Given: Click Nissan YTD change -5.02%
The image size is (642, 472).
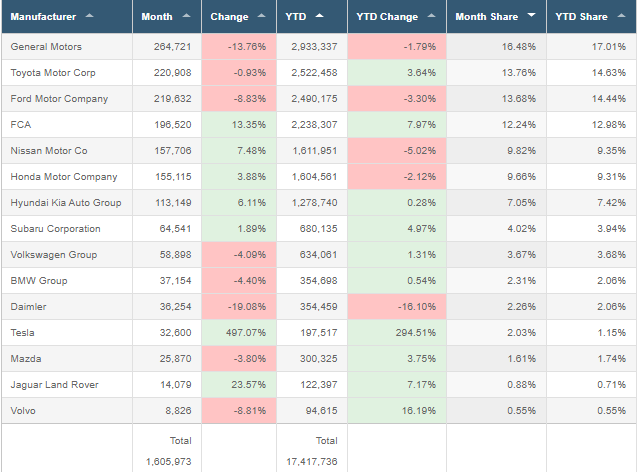Looking at the screenshot, I should click(420, 151).
